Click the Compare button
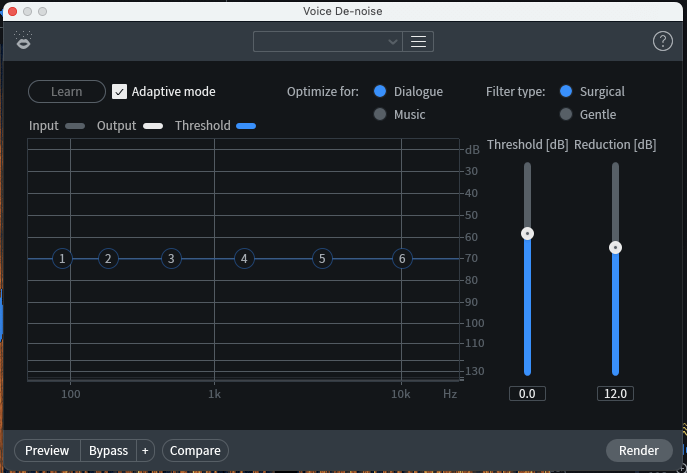The image size is (687, 473). pyautogui.click(x=195, y=451)
